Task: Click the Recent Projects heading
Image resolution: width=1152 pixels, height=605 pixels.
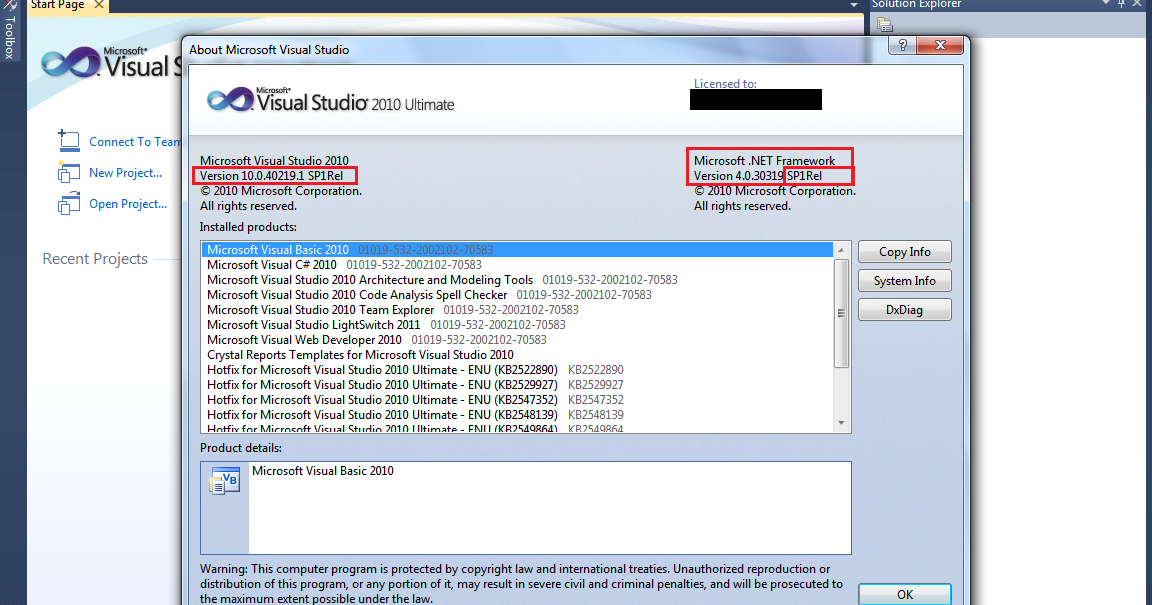Action: 95,259
